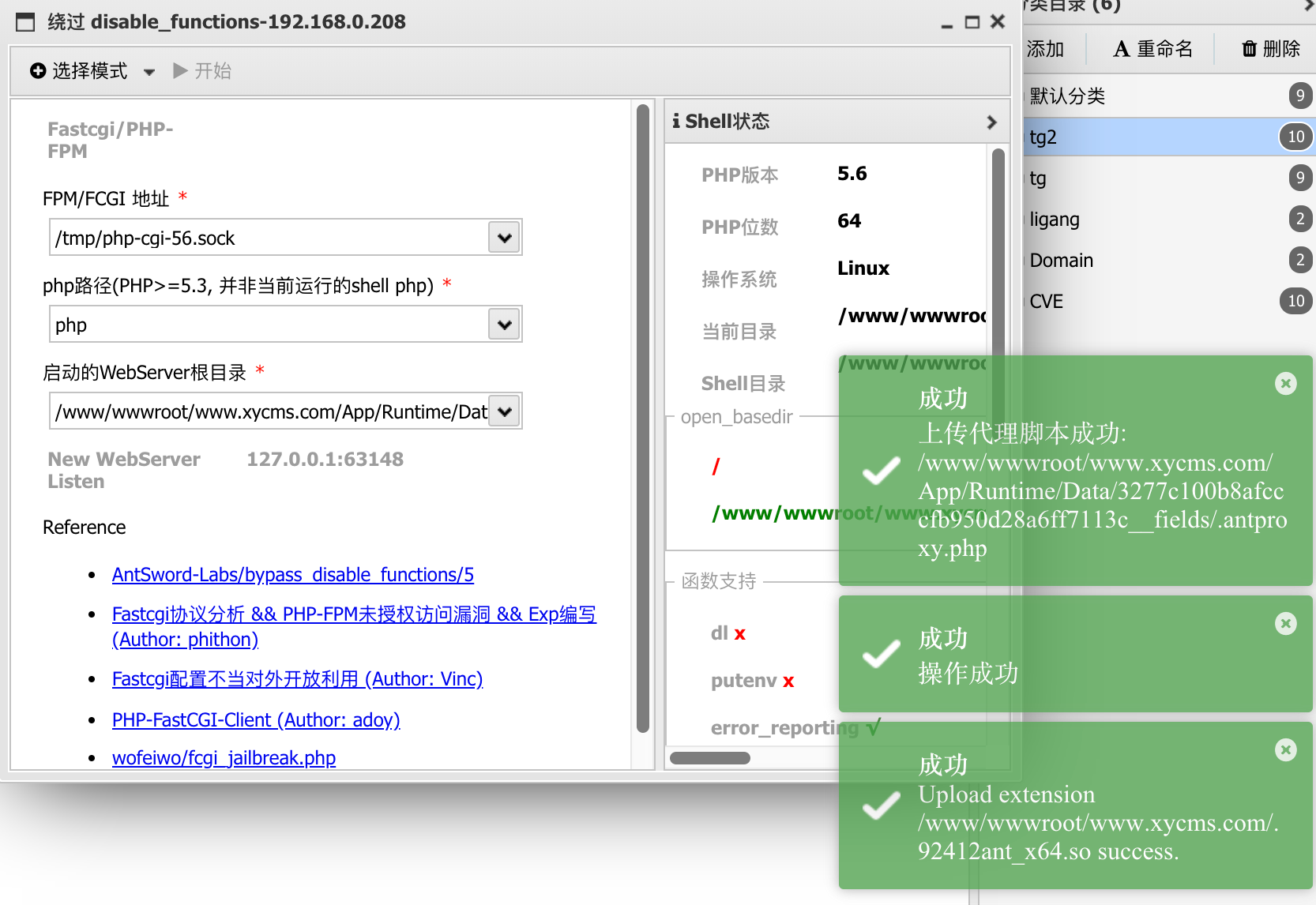Maximize the disable_functions bypass window
The image size is (1316, 905).
click(x=972, y=22)
